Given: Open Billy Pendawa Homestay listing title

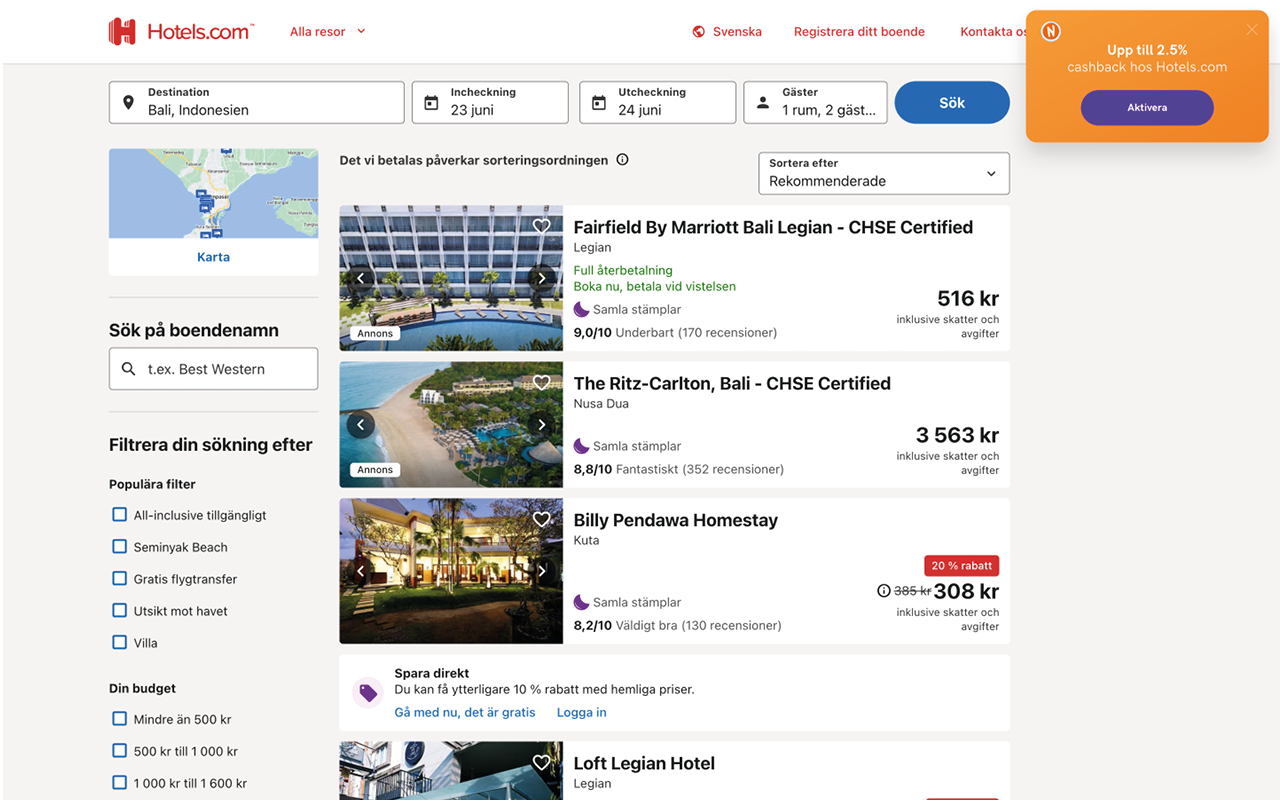Looking at the screenshot, I should (675, 520).
